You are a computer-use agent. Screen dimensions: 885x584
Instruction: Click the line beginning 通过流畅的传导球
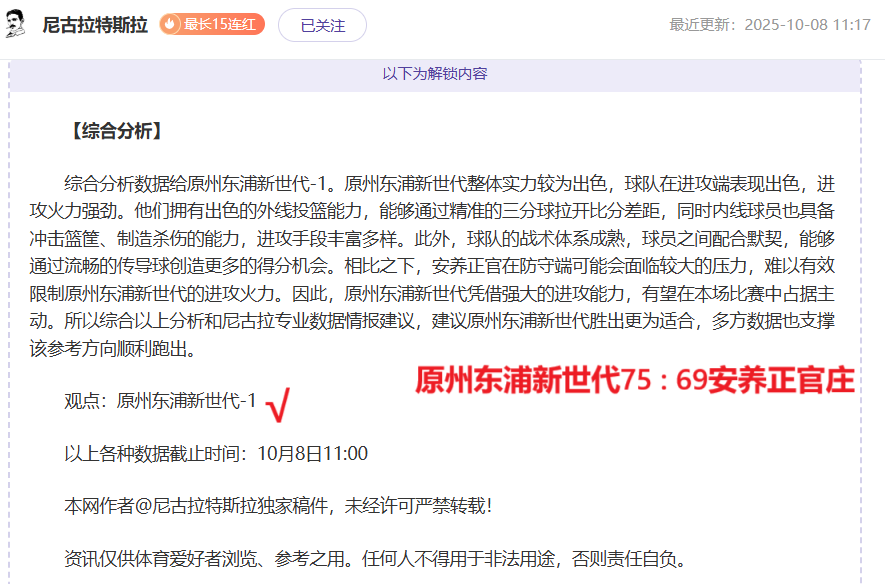[448, 266]
